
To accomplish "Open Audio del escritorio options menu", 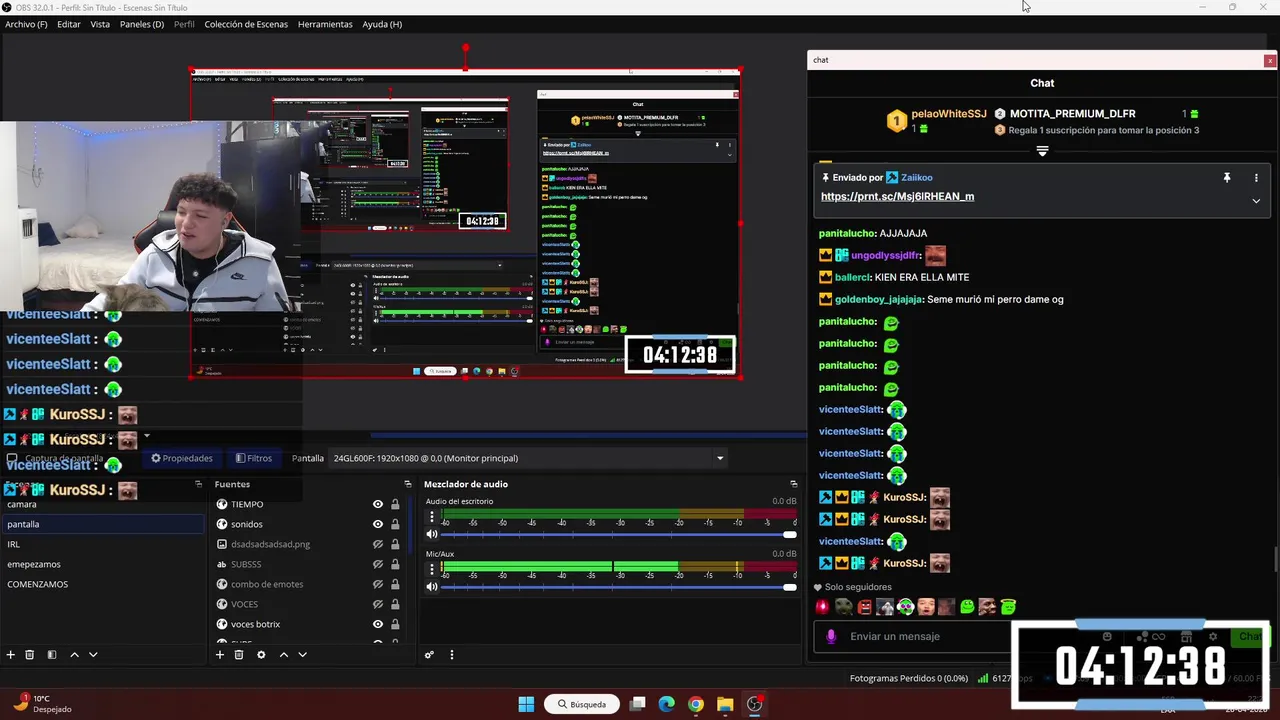I will point(432,516).
